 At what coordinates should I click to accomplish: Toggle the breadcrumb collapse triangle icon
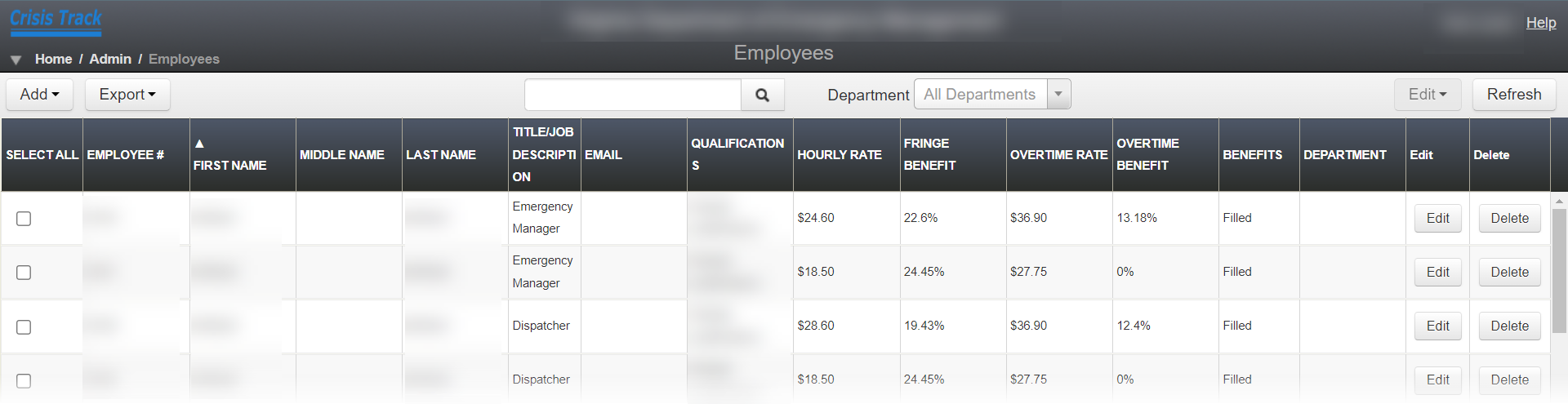coord(16,60)
